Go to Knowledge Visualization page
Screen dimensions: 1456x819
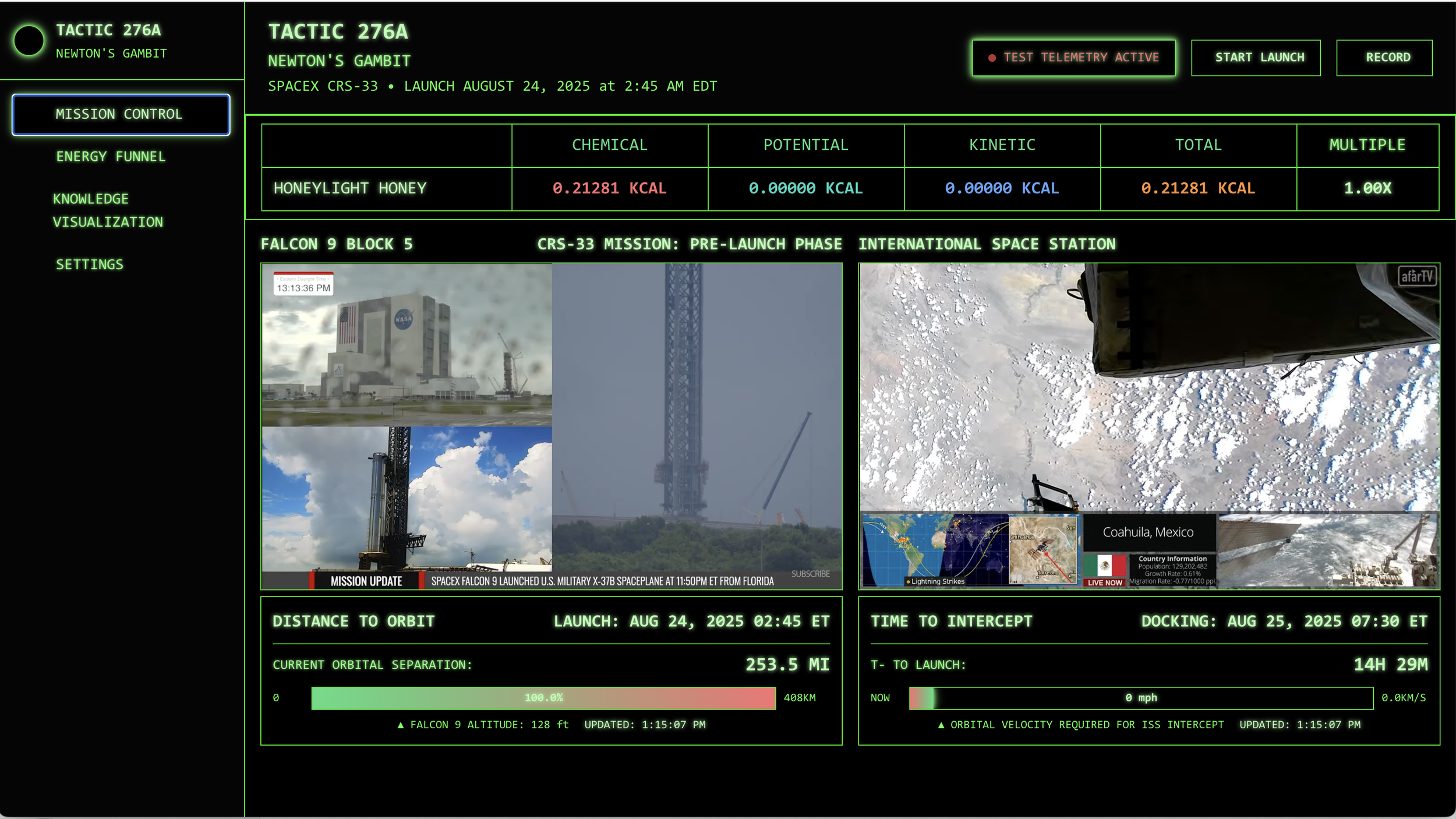tap(108, 210)
